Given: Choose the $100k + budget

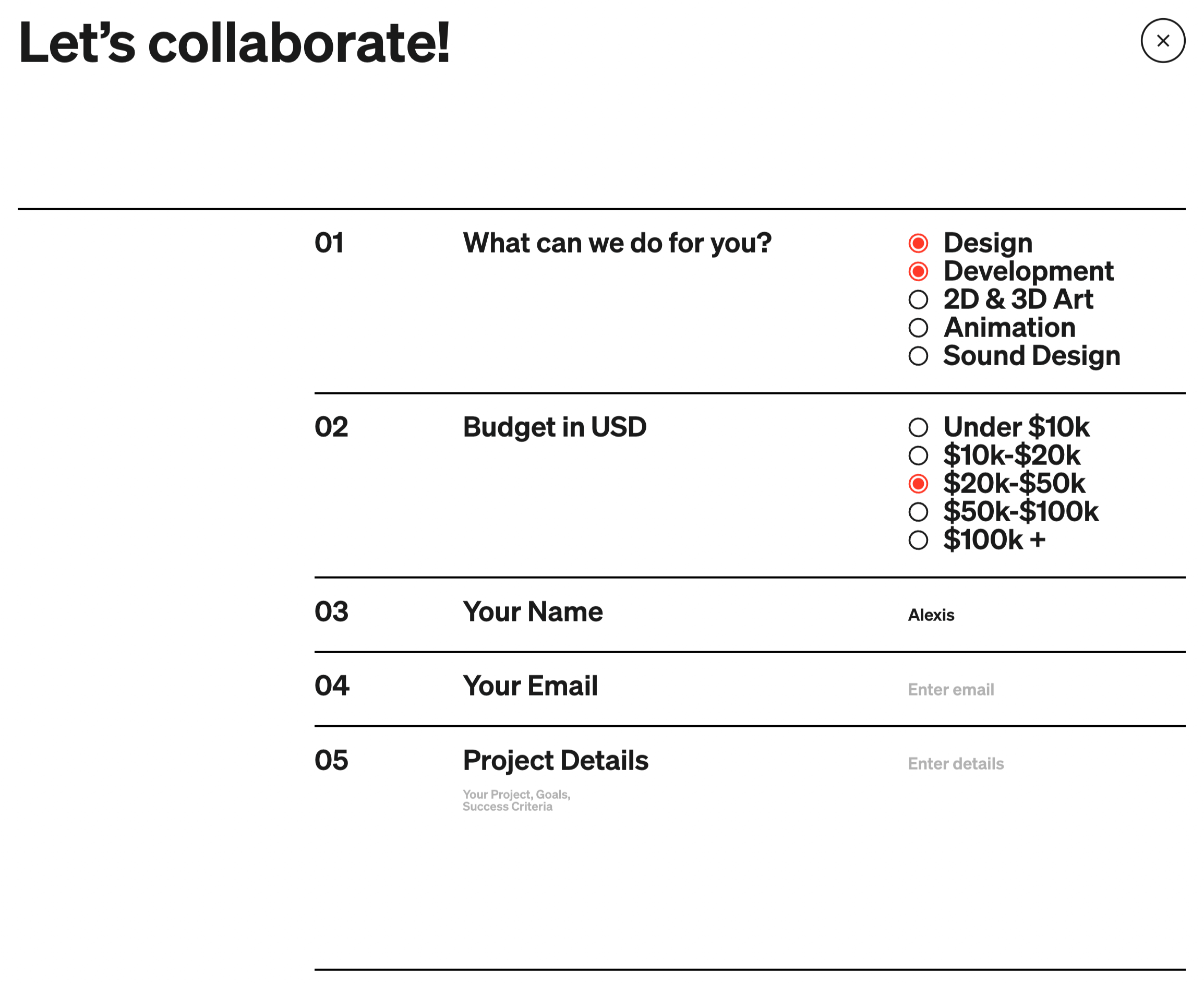Looking at the screenshot, I should [x=918, y=539].
